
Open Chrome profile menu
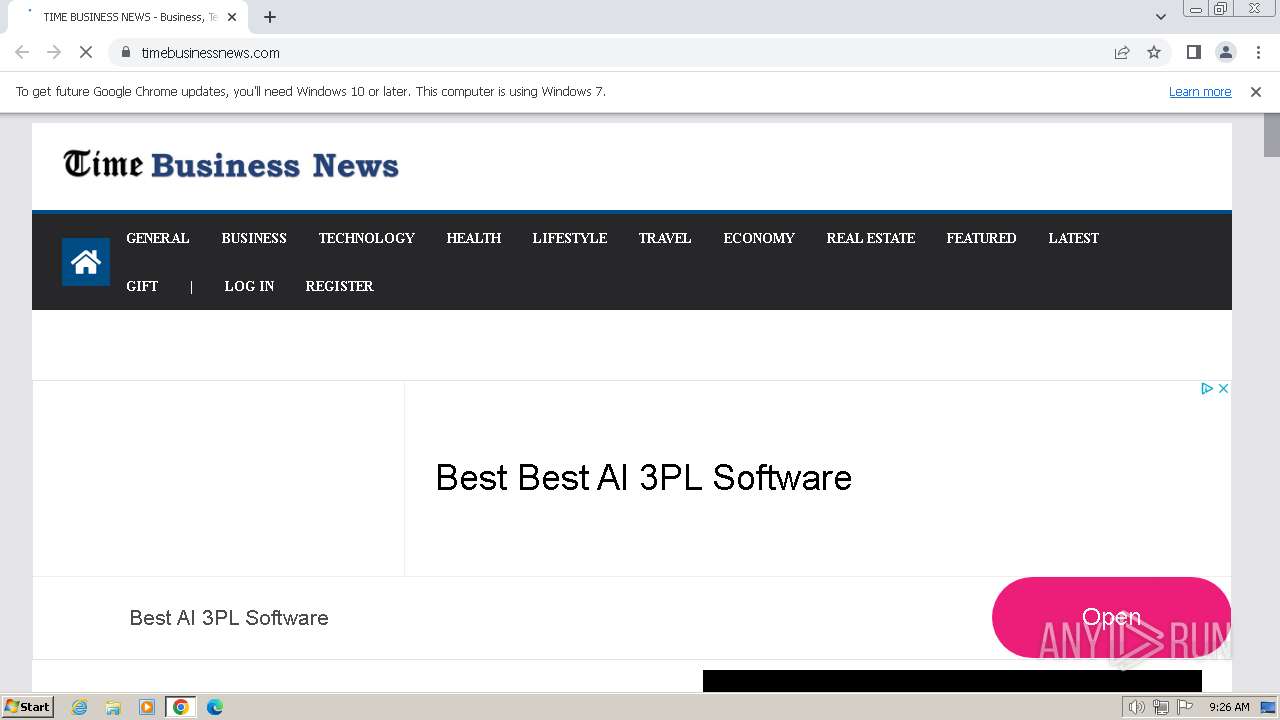[x=1225, y=52]
